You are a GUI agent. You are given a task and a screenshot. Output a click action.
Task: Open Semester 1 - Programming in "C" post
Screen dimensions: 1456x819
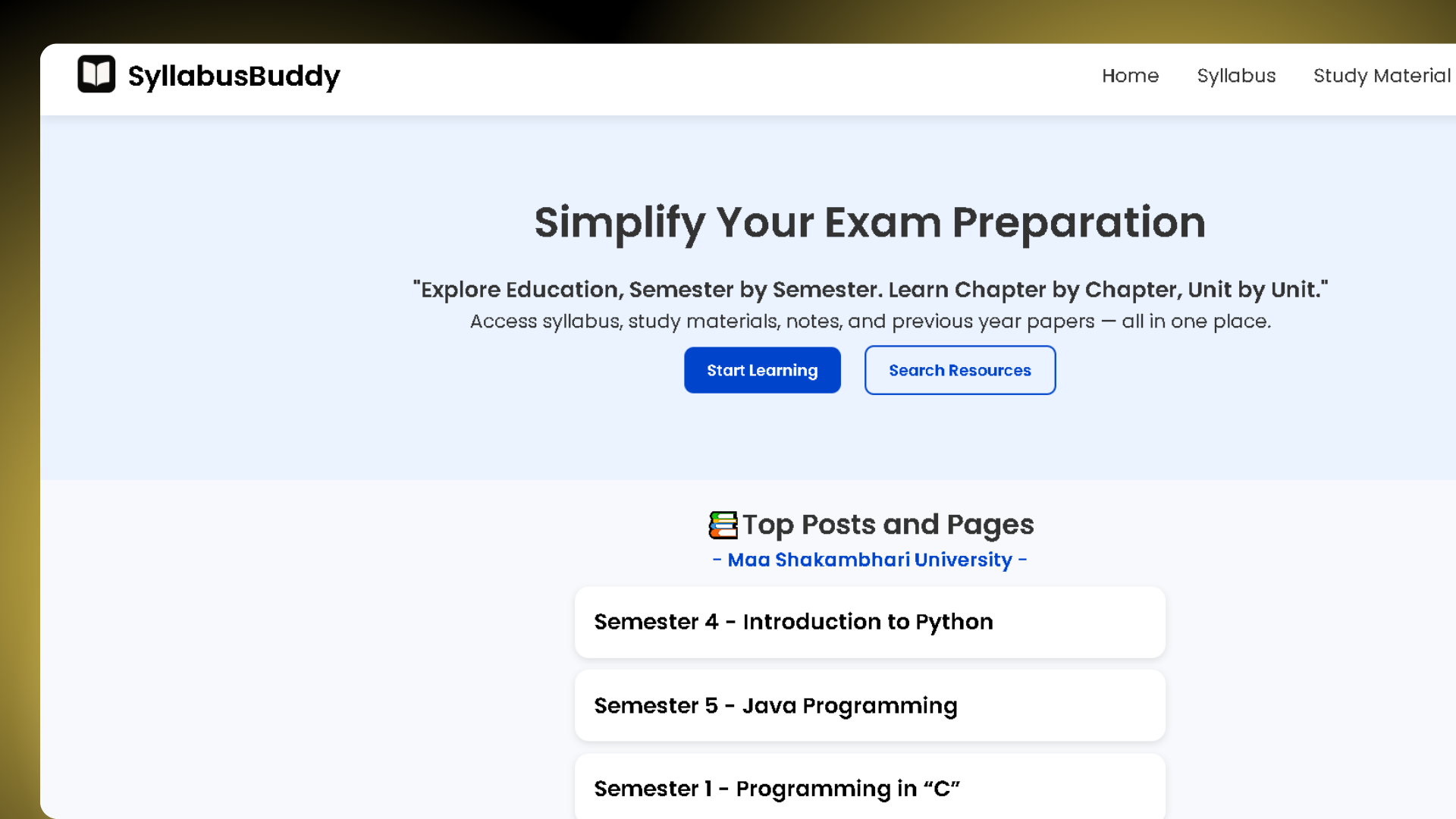point(777,789)
